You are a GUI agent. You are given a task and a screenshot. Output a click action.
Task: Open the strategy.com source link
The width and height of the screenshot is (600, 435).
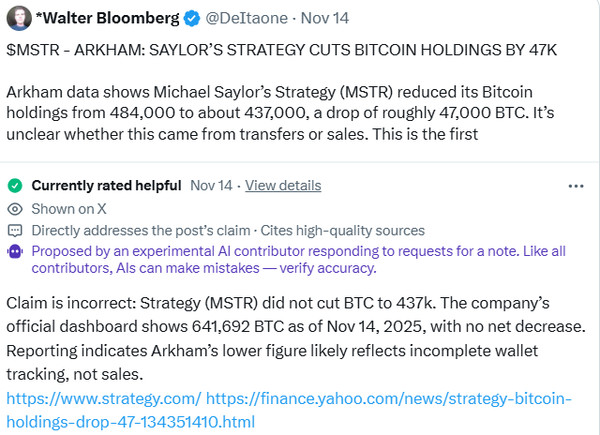(104, 398)
